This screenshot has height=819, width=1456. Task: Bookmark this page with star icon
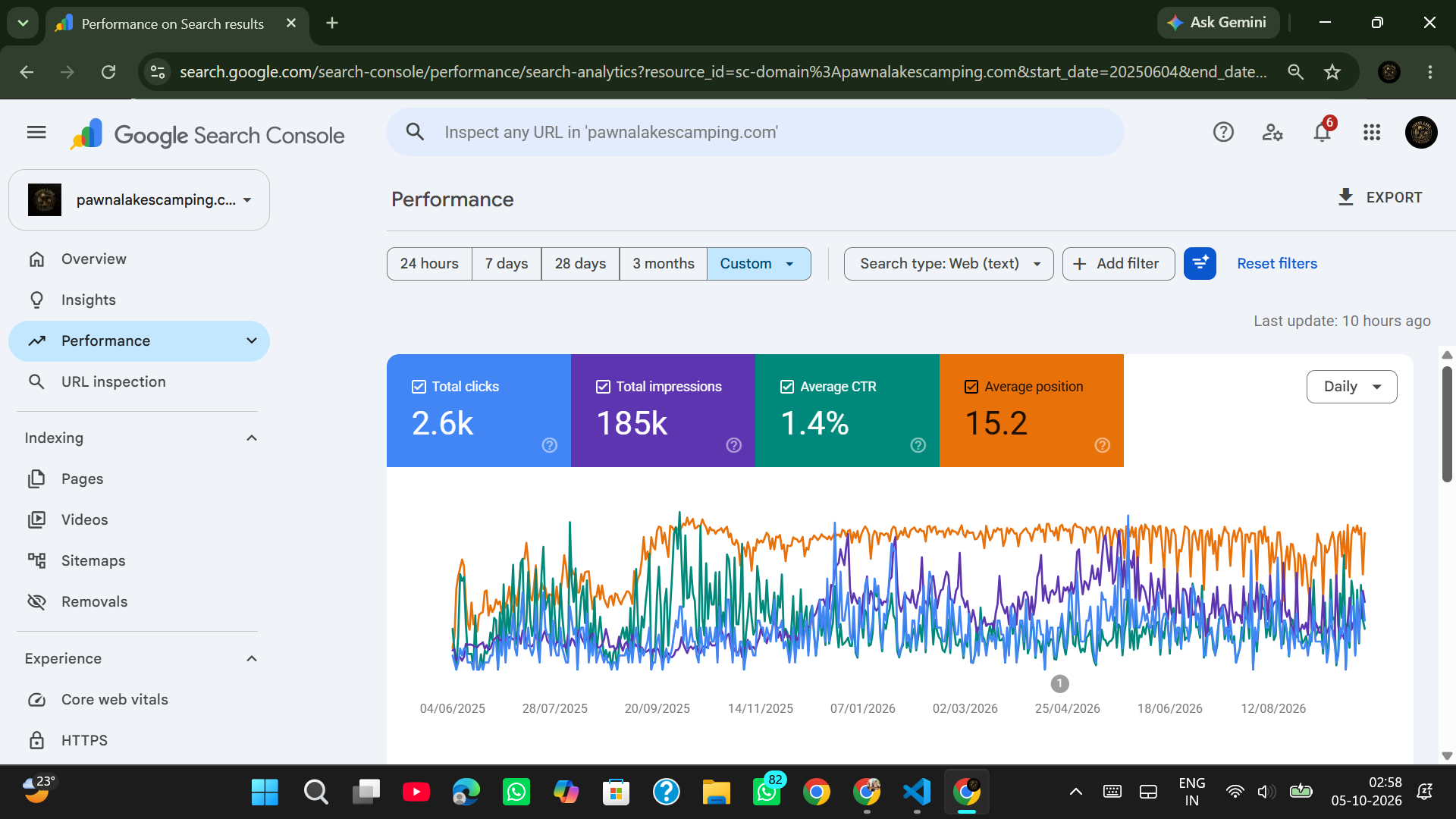[1332, 72]
